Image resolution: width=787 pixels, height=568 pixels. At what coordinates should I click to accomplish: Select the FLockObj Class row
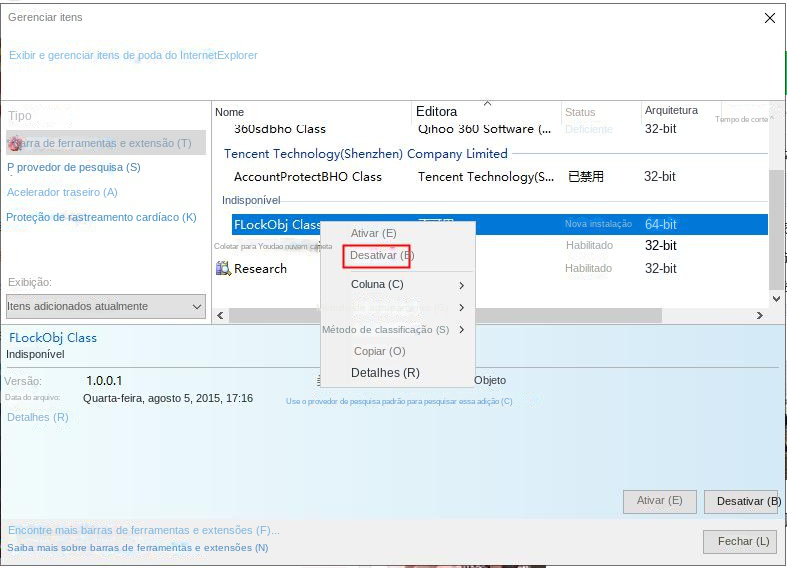(500, 224)
